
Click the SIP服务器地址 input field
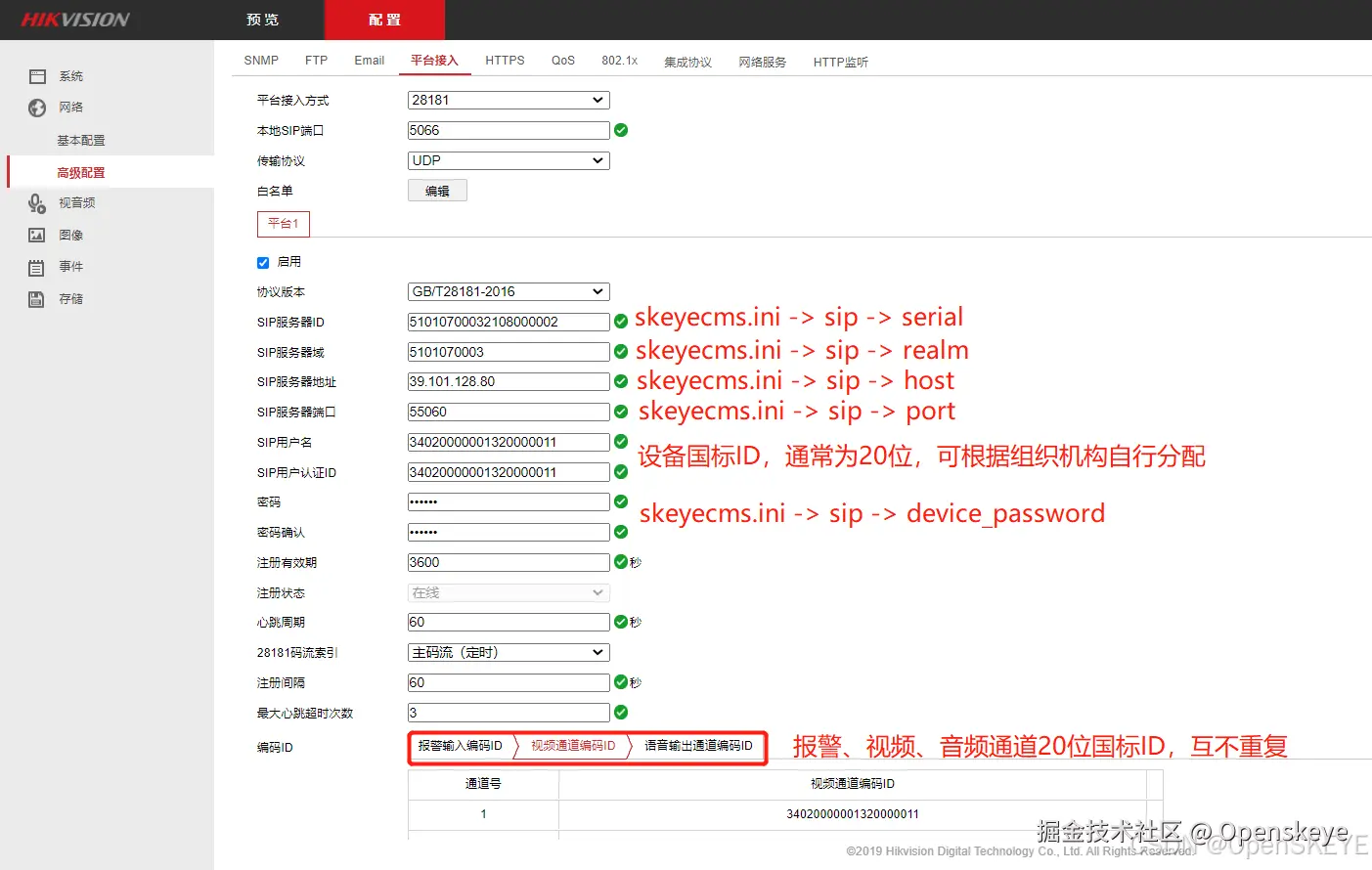point(509,382)
